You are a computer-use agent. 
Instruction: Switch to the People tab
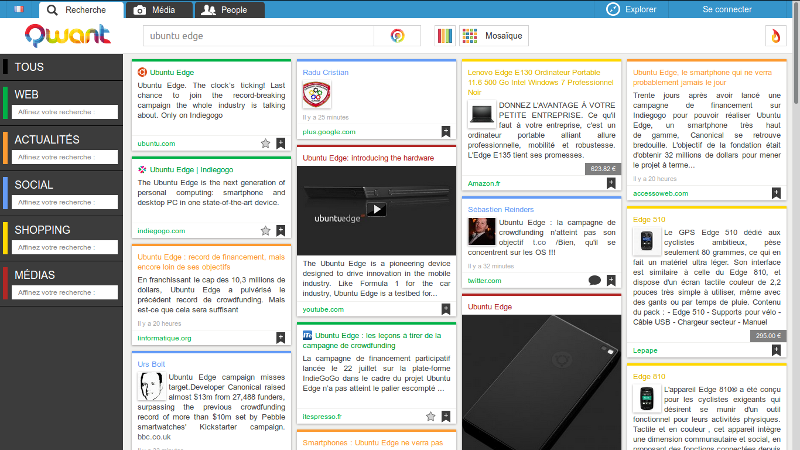tap(230, 10)
